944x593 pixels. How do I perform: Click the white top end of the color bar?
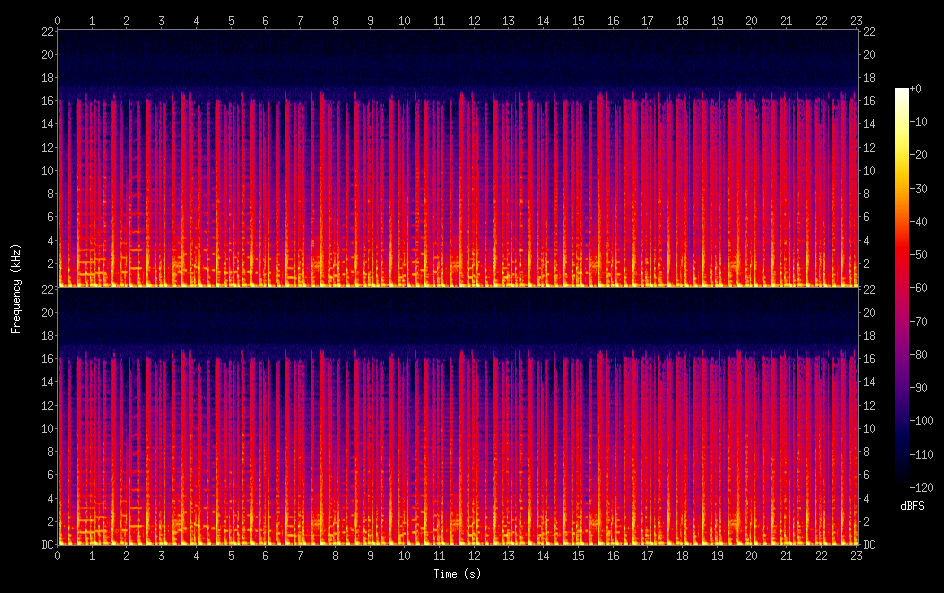[902, 92]
